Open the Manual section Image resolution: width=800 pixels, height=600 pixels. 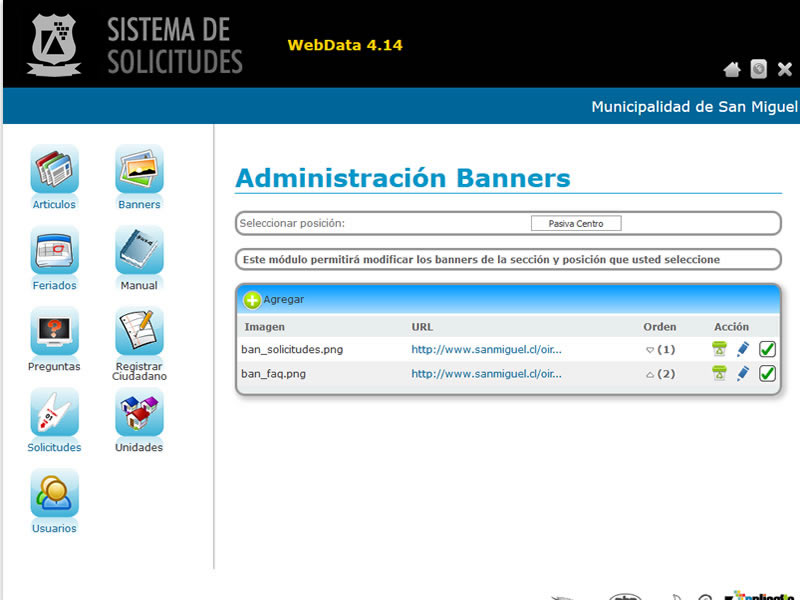coord(138,253)
